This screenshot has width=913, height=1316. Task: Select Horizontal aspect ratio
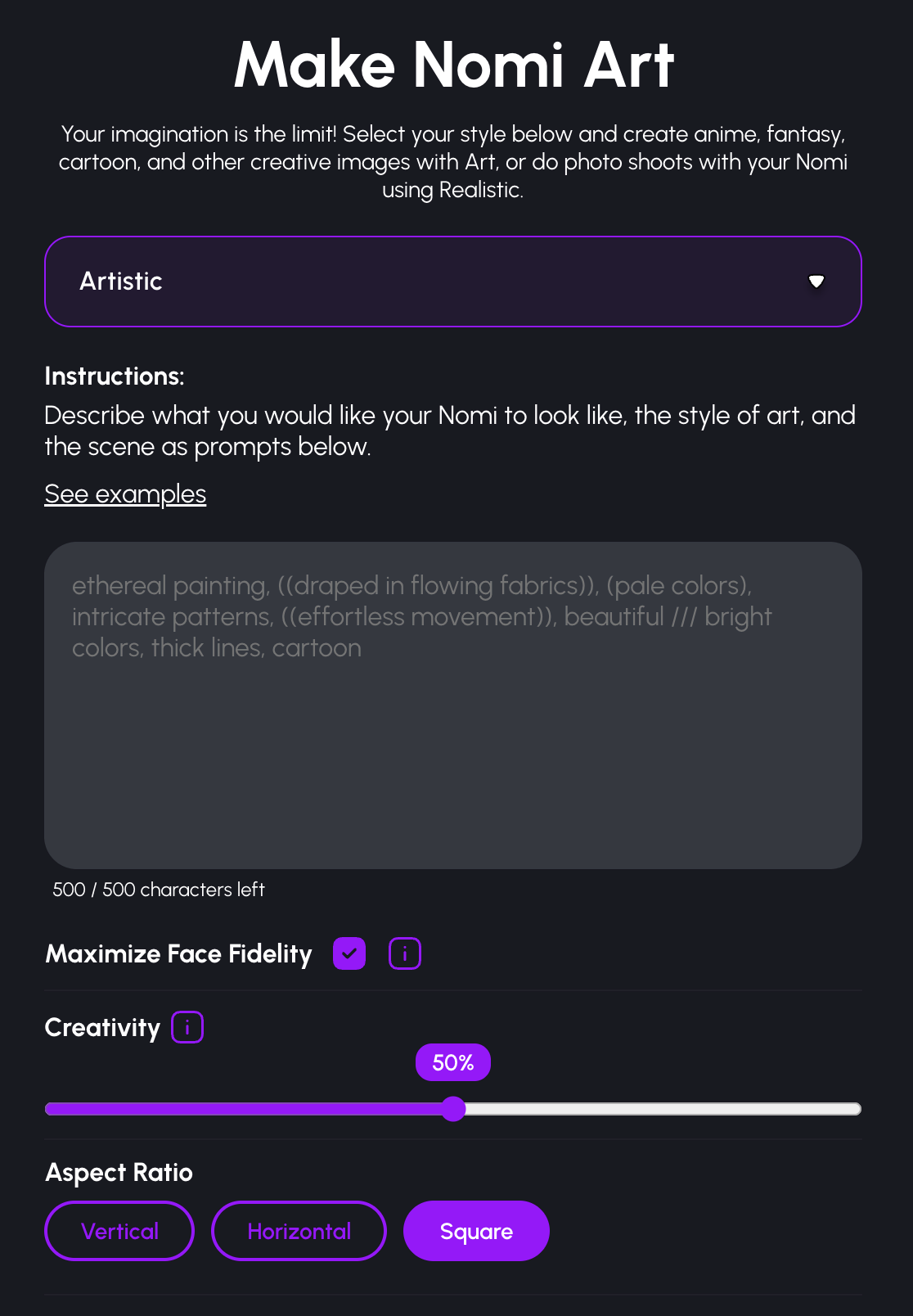pos(299,1231)
